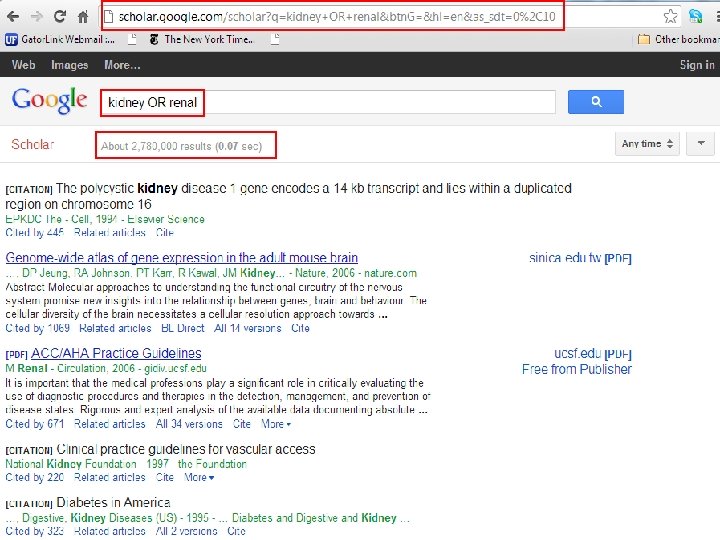This screenshot has height=540, width=720.
Task: Click Cite under Clinical practice guidelines result
Action: tap(164, 478)
